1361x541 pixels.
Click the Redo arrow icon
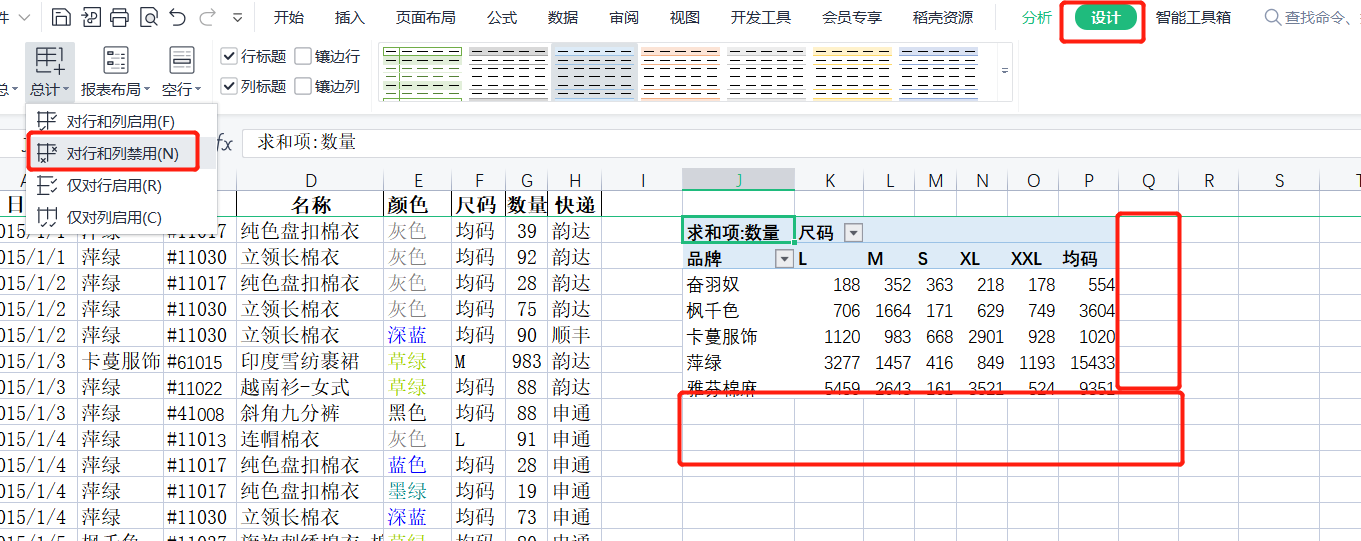[x=208, y=17]
